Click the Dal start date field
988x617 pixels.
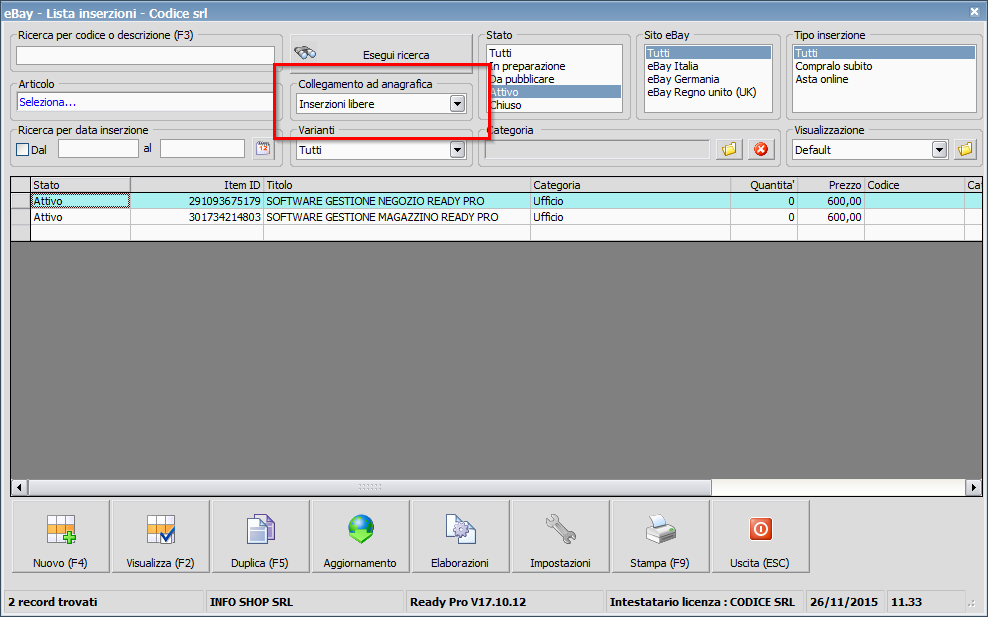click(x=98, y=149)
